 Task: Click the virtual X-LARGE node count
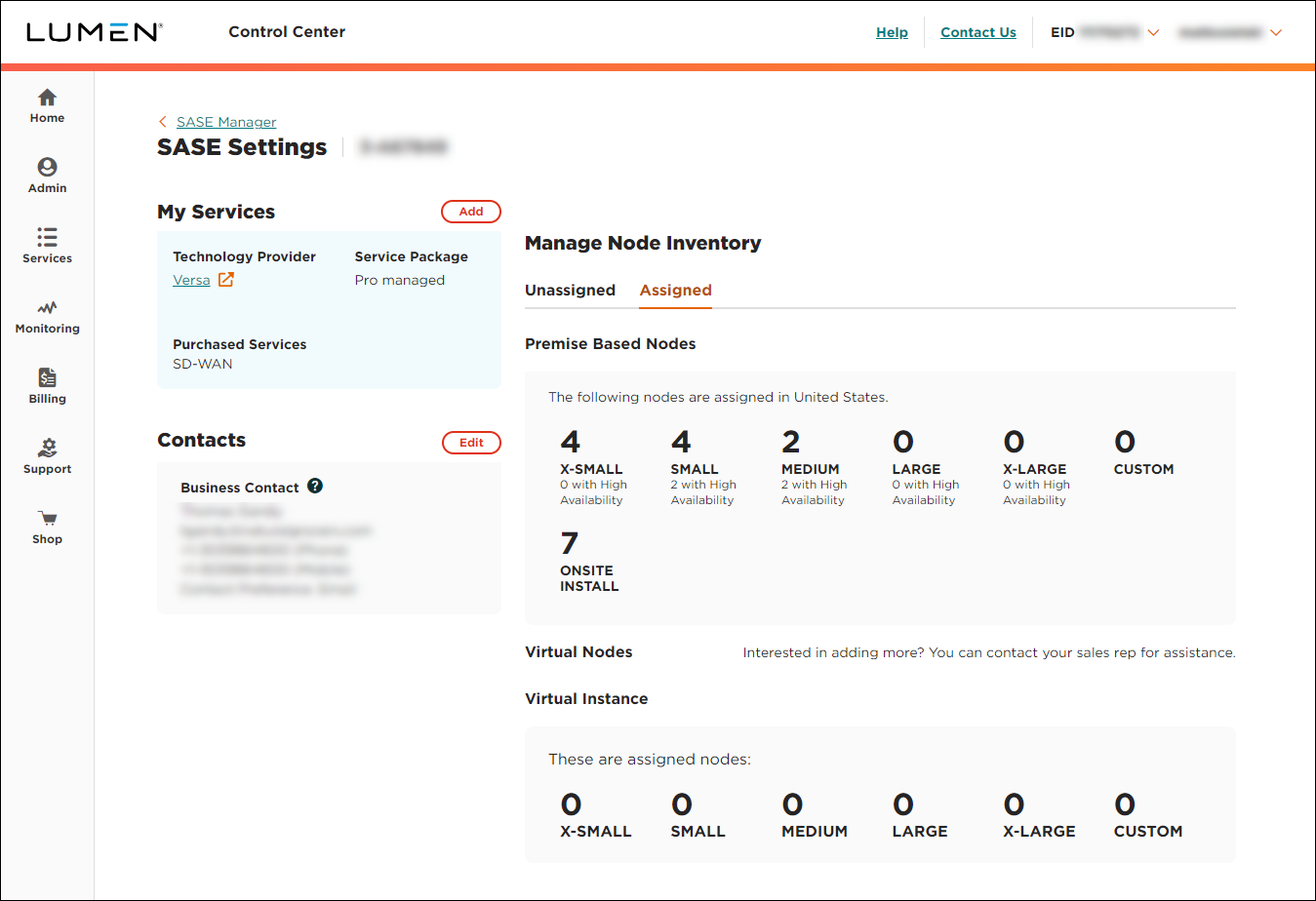coord(1015,804)
